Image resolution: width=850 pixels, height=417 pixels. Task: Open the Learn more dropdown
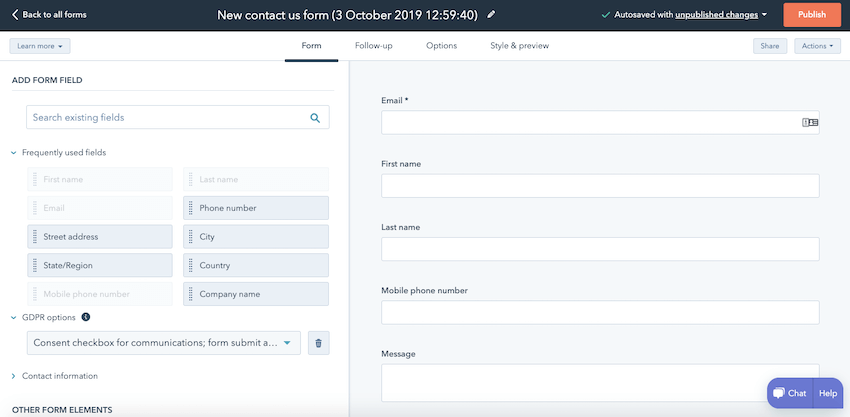pos(40,46)
